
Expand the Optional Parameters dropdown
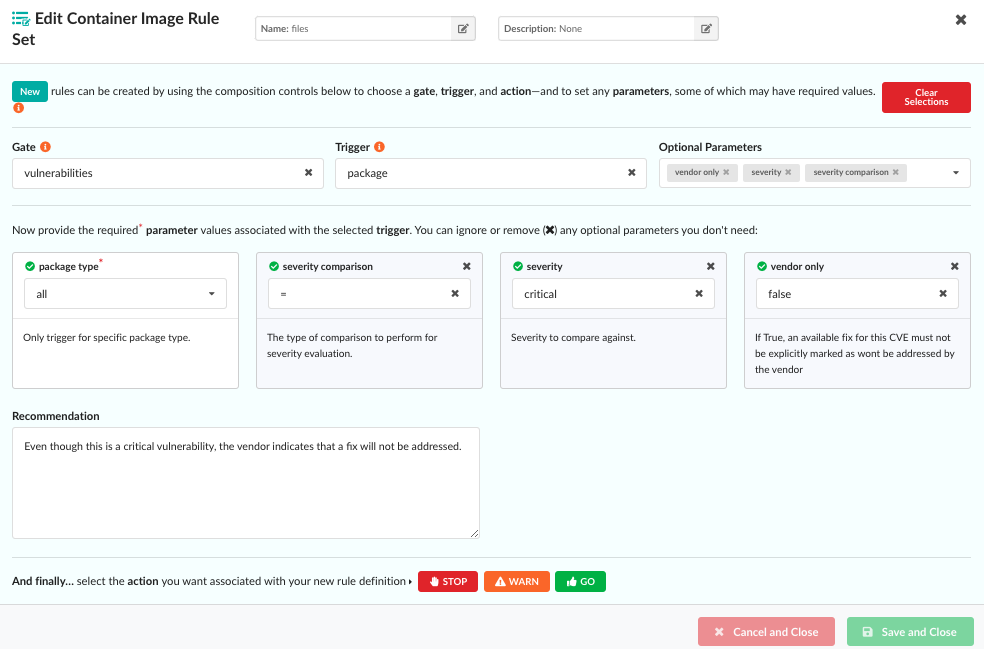955,173
